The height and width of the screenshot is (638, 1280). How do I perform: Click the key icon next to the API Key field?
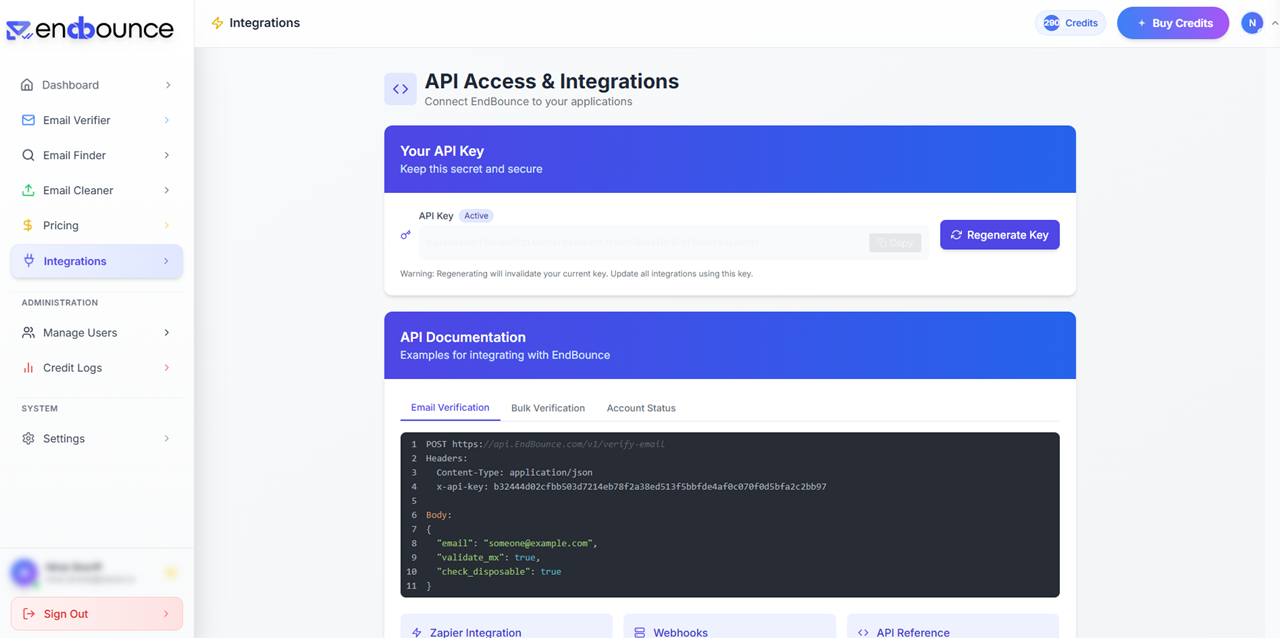[405, 235]
